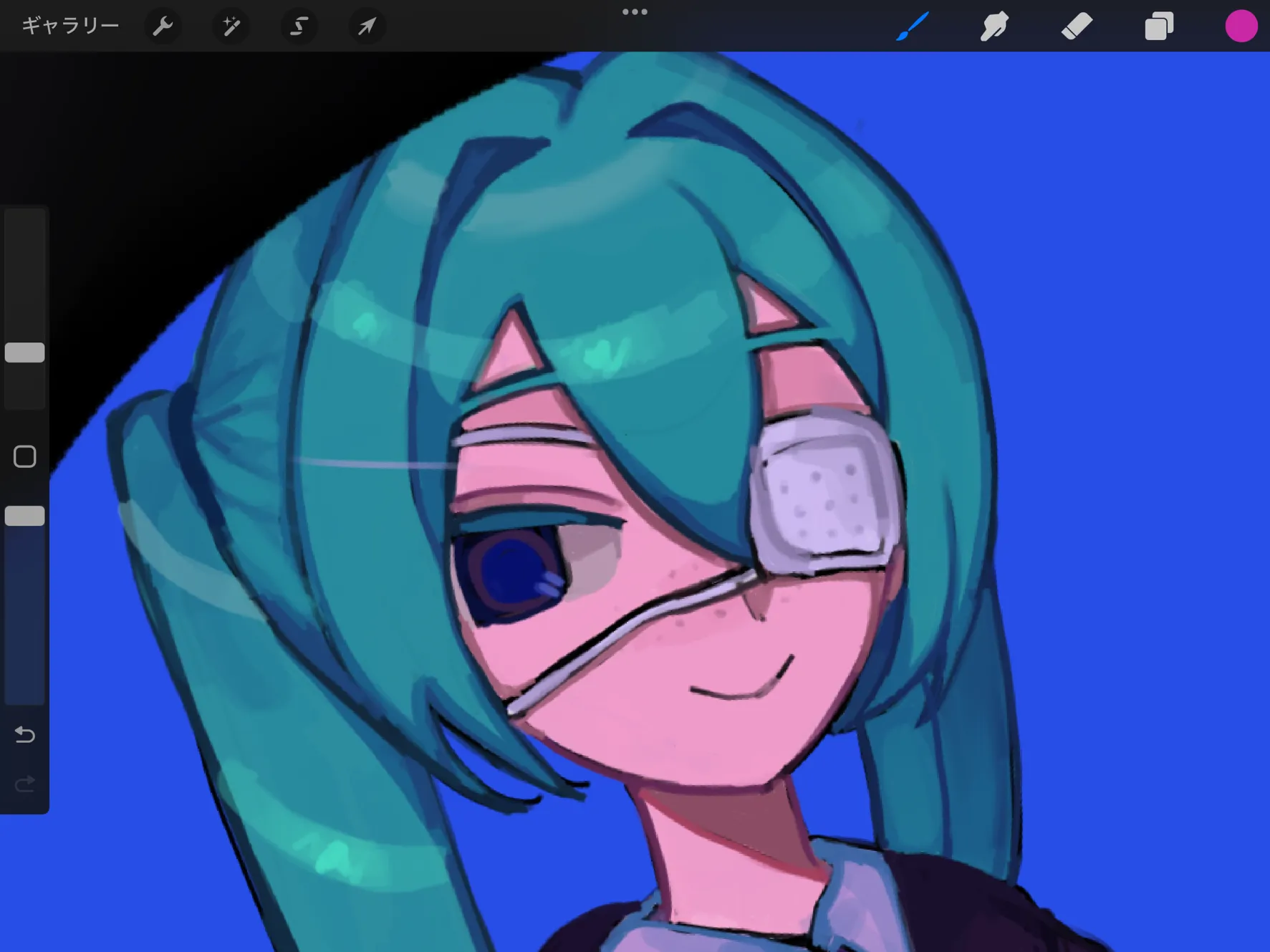Select the Smudge tool
The width and height of the screenshot is (1270, 952).
[994, 27]
